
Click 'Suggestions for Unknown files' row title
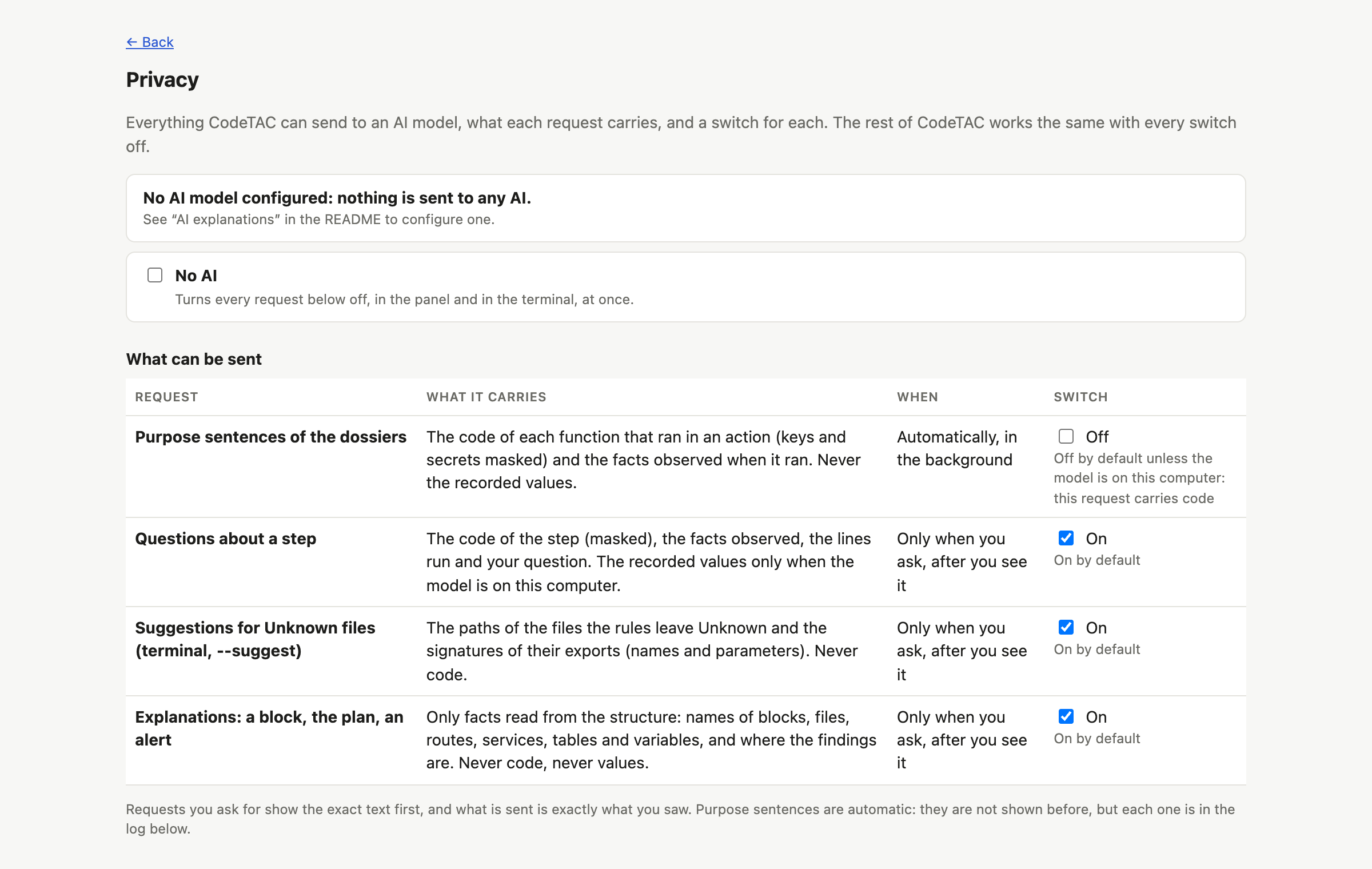[x=255, y=639]
